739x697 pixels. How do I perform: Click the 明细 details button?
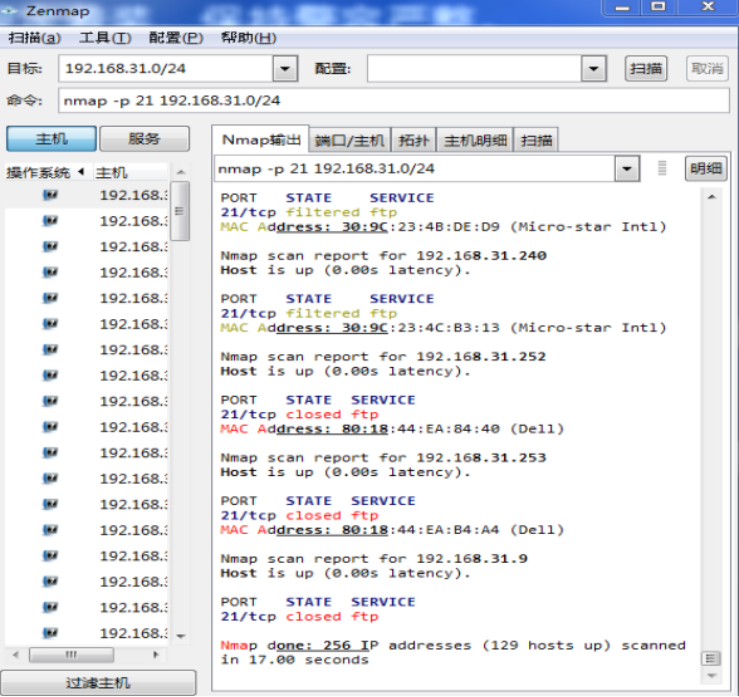[706, 169]
